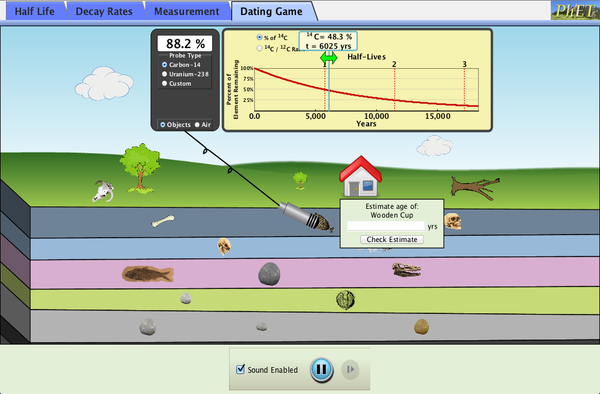Screen dimensions: 600x394
Task: Select the house object on the surface
Action: click(360, 176)
